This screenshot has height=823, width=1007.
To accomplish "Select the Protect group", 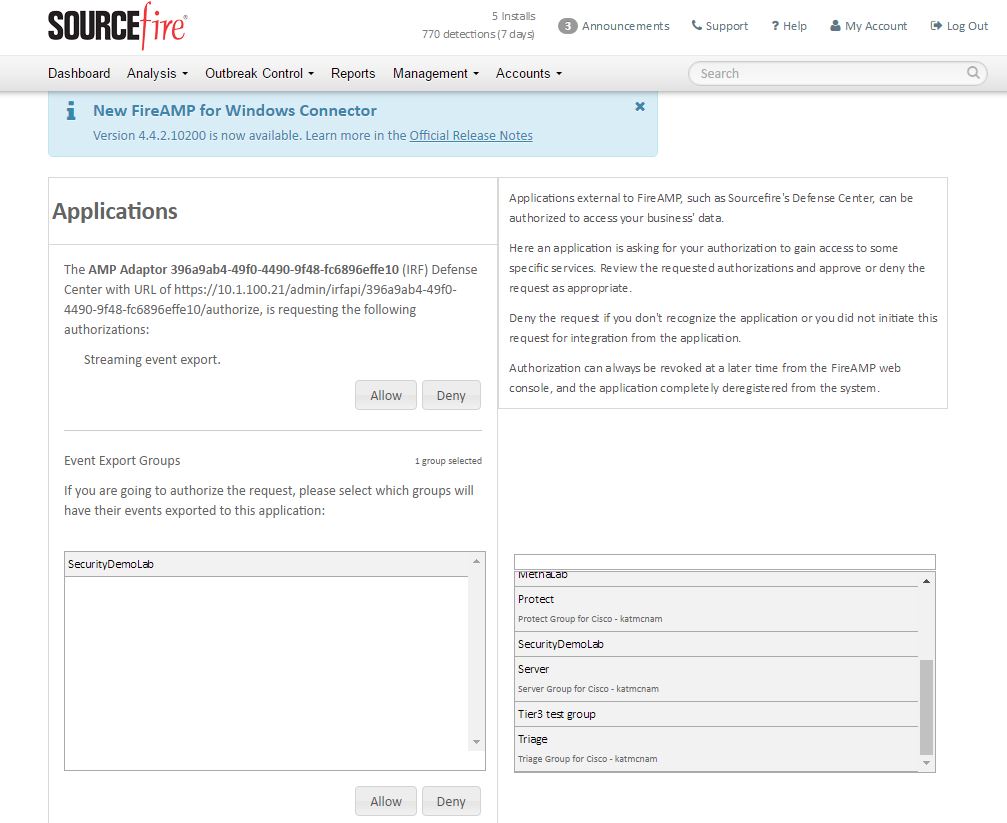I will pos(717,608).
